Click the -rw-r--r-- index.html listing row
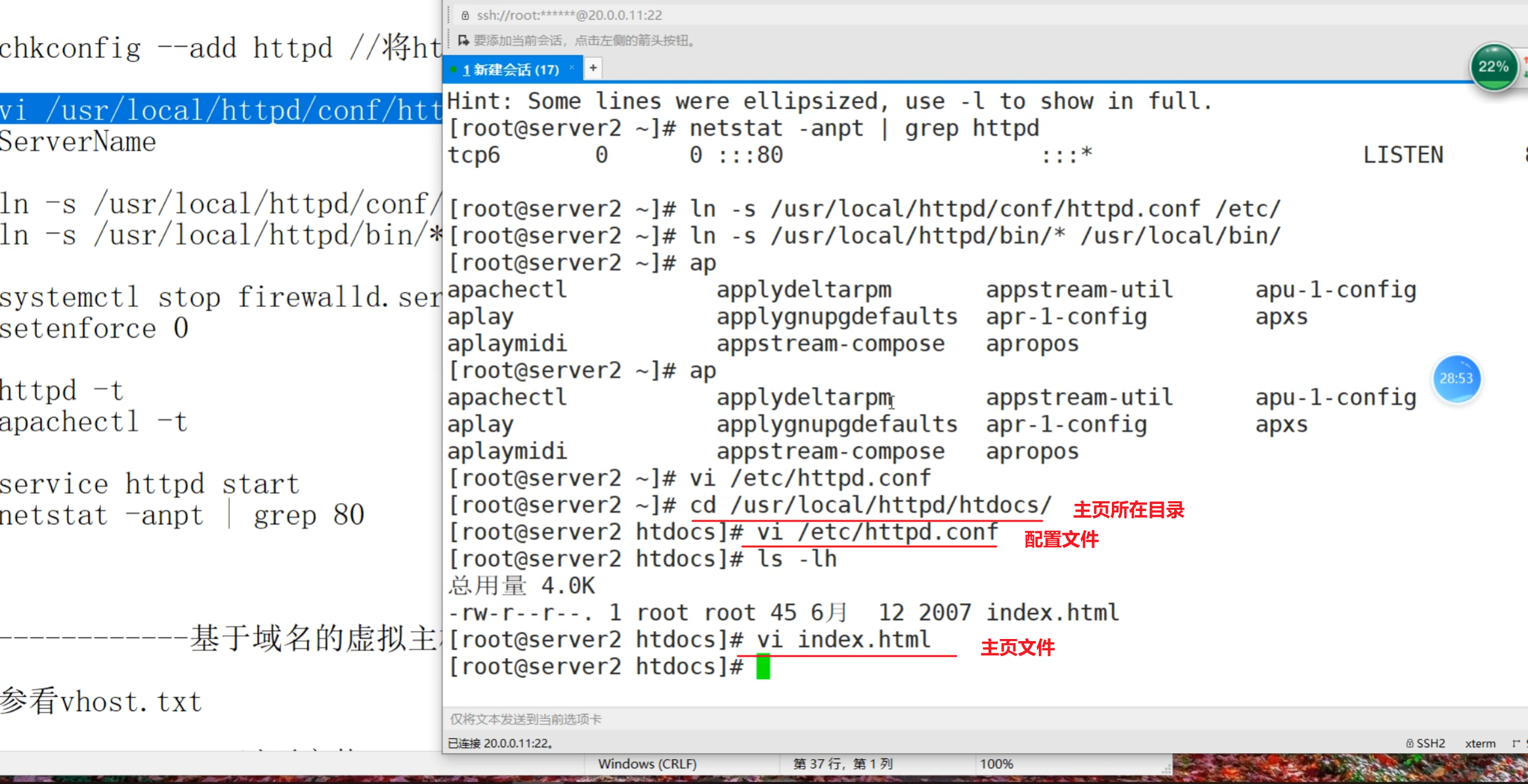The image size is (1528, 784). point(783,613)
